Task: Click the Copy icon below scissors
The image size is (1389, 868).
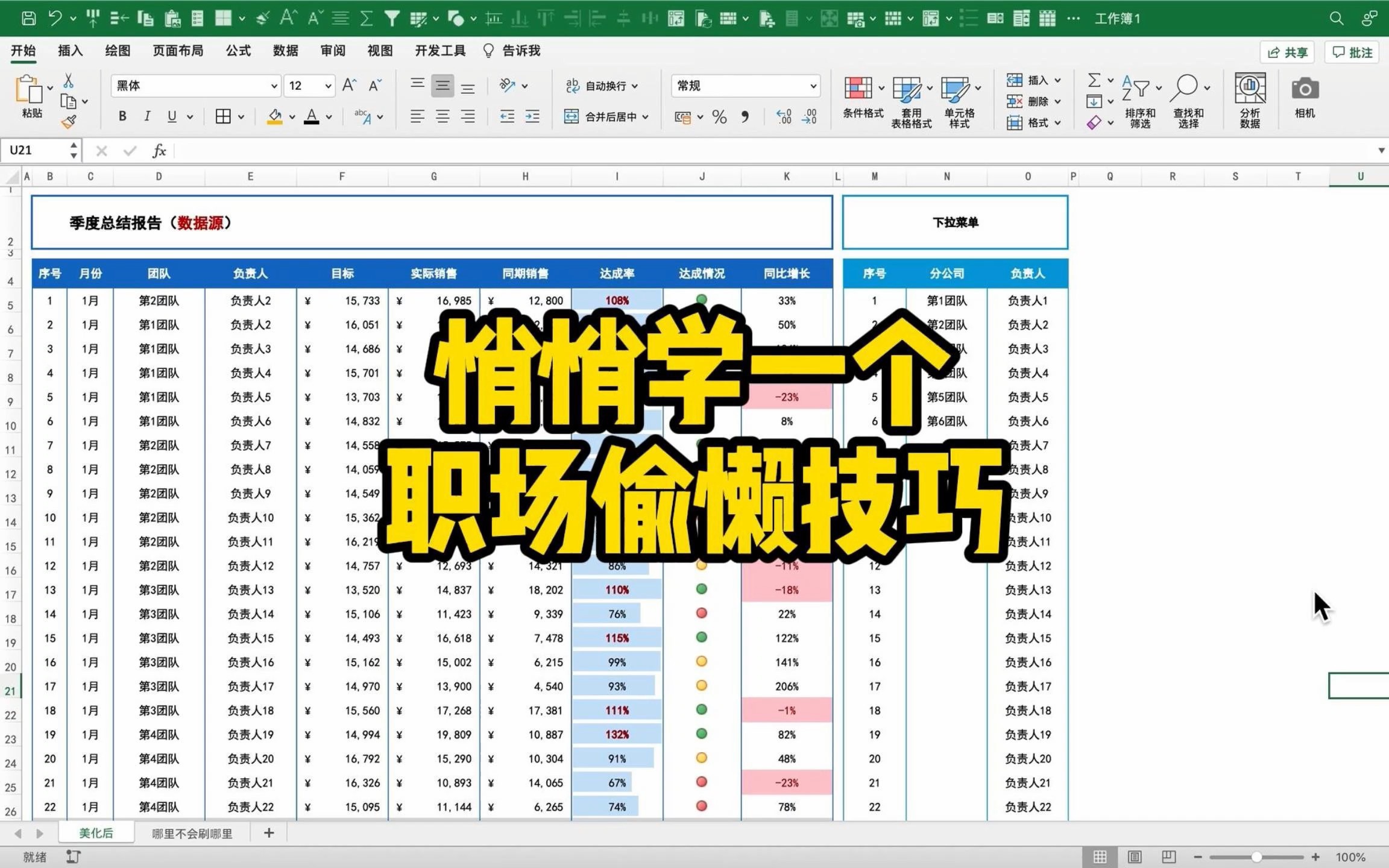Action: point(68,101)
